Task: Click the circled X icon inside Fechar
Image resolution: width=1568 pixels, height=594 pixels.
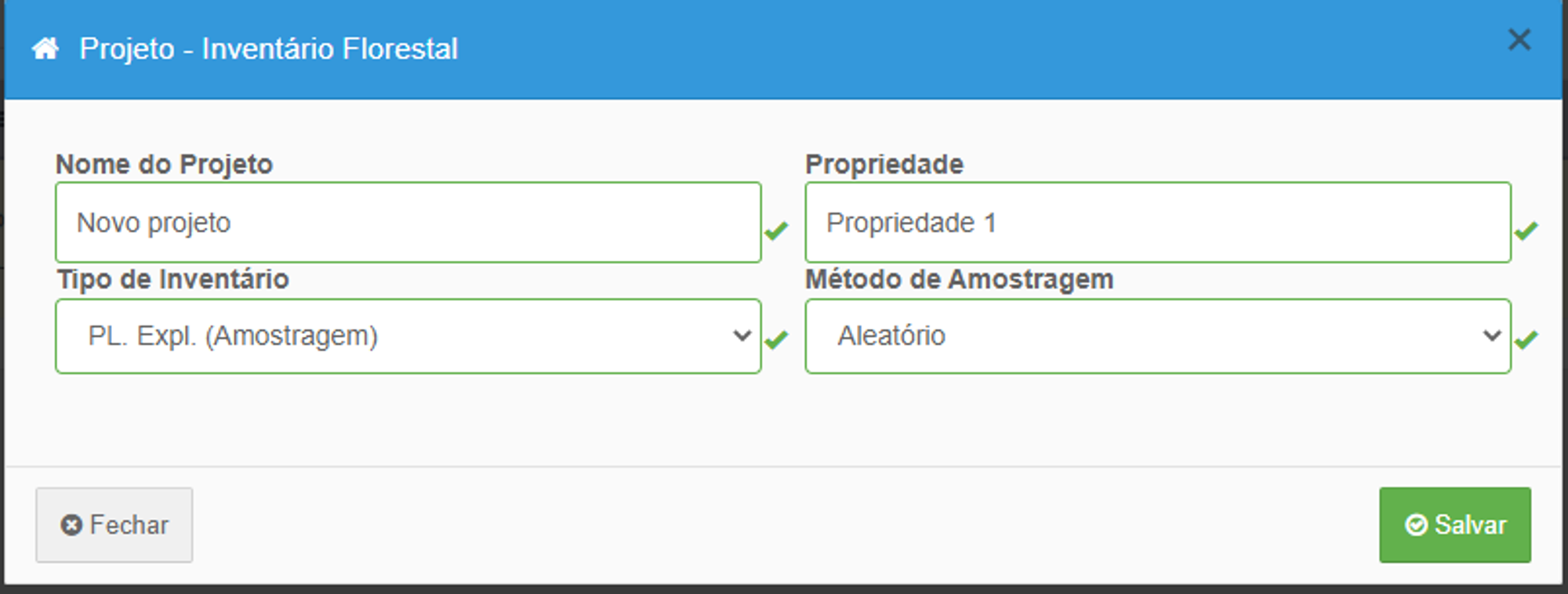Action: click(71, 525)
